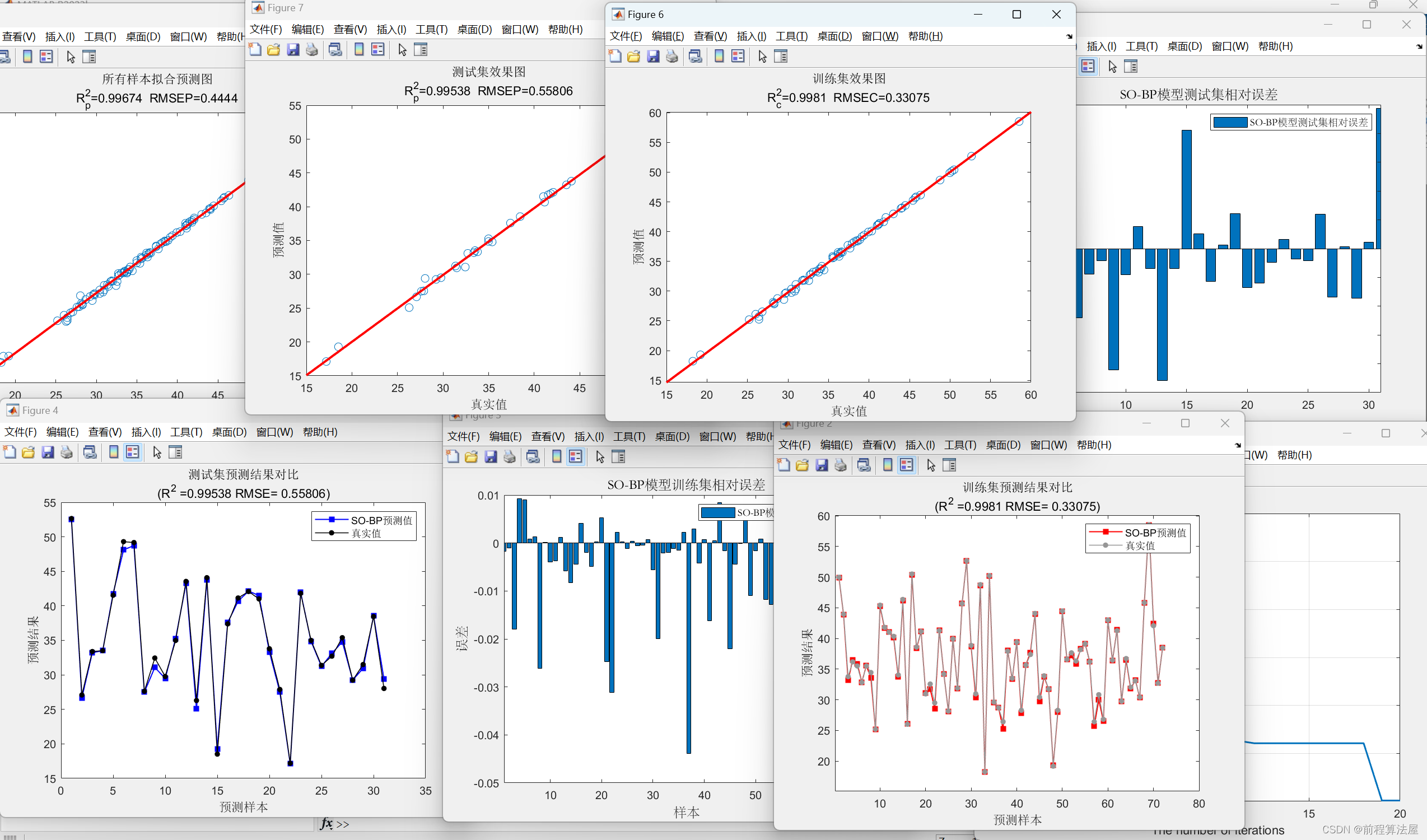Click Print icon in Figure 6 toolbar

pos(671,56)
